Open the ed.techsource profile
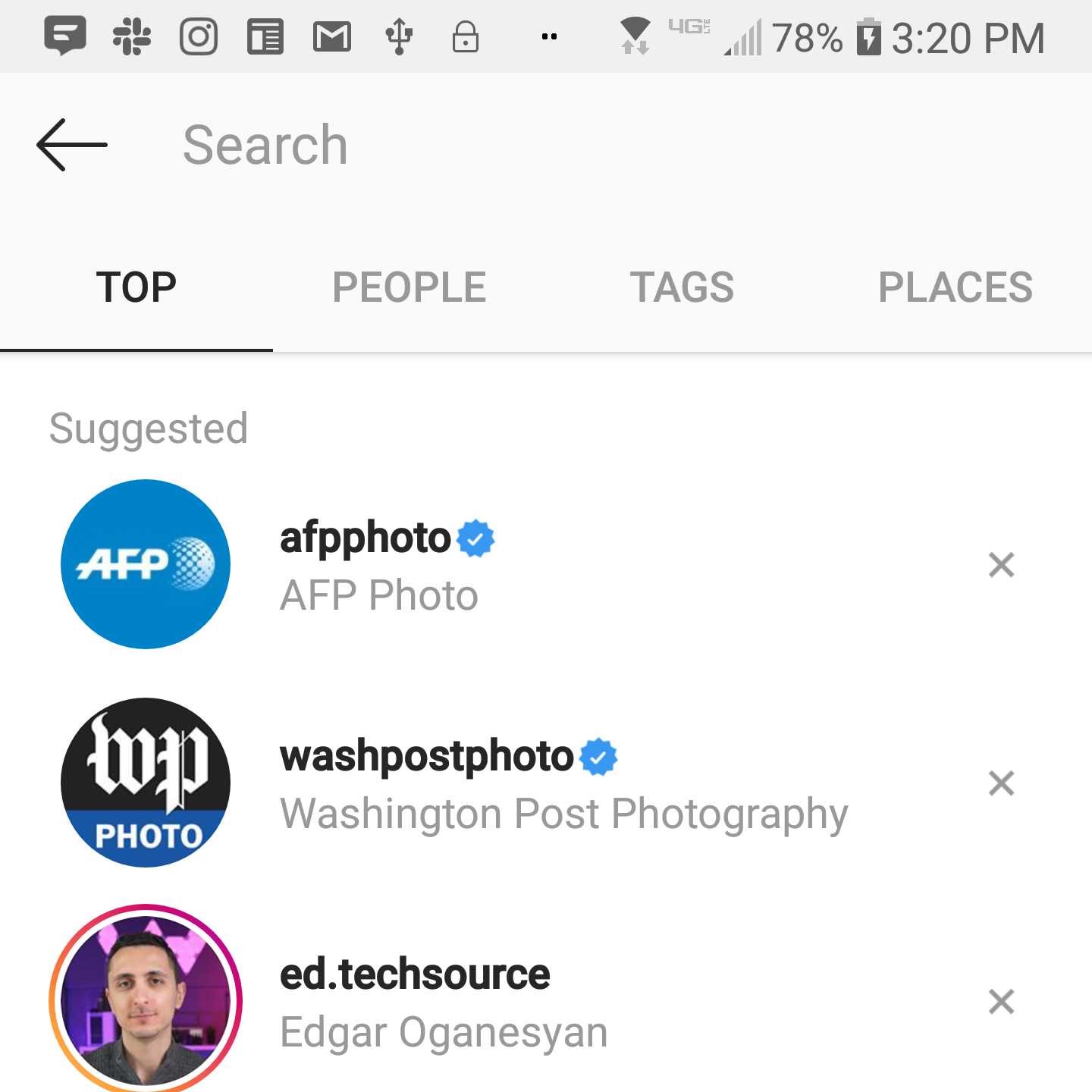Image resolution: width=1092 pixels, height=1092 pixels. point(415,975)
